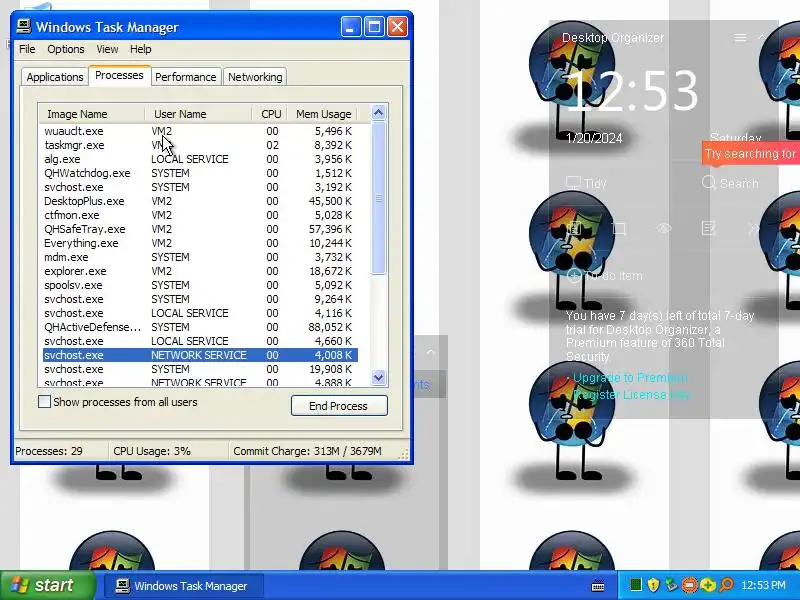Click the Register License Key link
This screenshot has width=800, height=600.
coord(631,395)
